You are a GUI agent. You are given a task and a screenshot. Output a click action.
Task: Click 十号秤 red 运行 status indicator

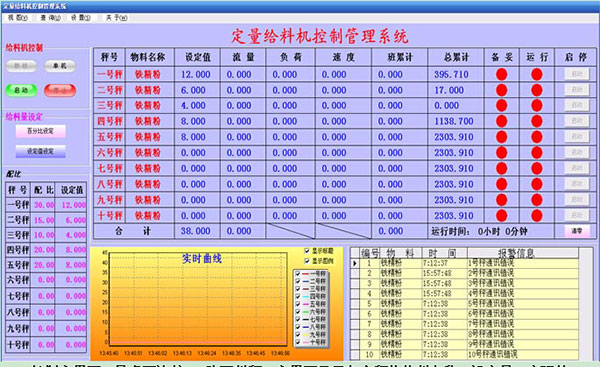pos(536,215)
